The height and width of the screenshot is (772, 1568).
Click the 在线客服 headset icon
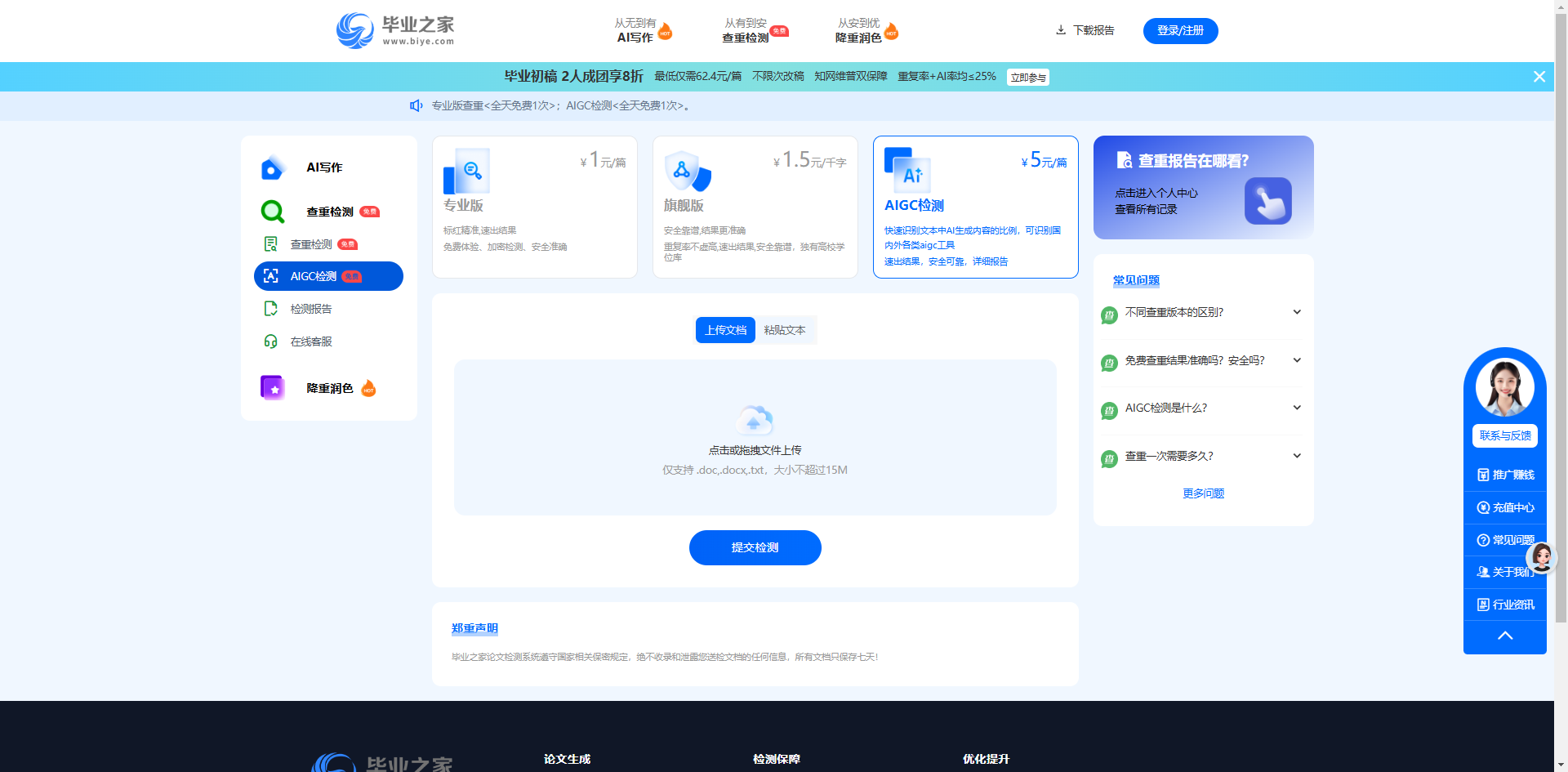[x=271, y=341]
